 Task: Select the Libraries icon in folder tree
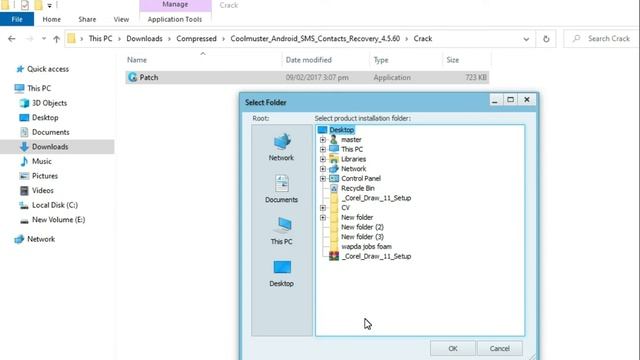pos(334,159)
